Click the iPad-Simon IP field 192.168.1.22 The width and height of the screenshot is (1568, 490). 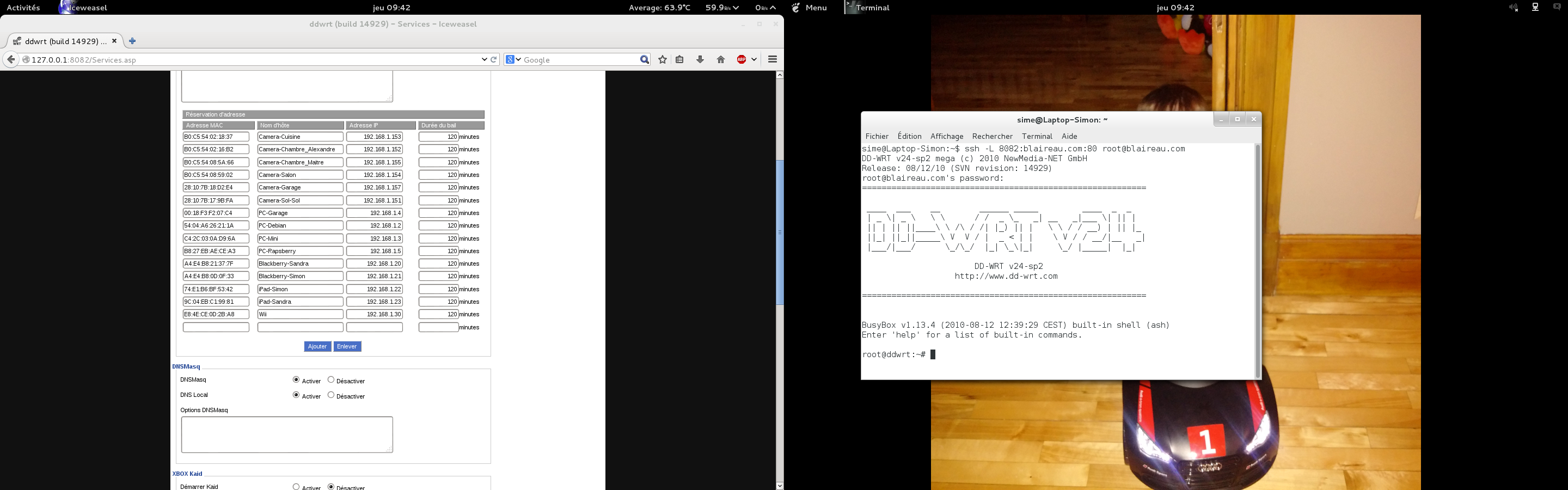pyautogui.click(x=375, y=289)
